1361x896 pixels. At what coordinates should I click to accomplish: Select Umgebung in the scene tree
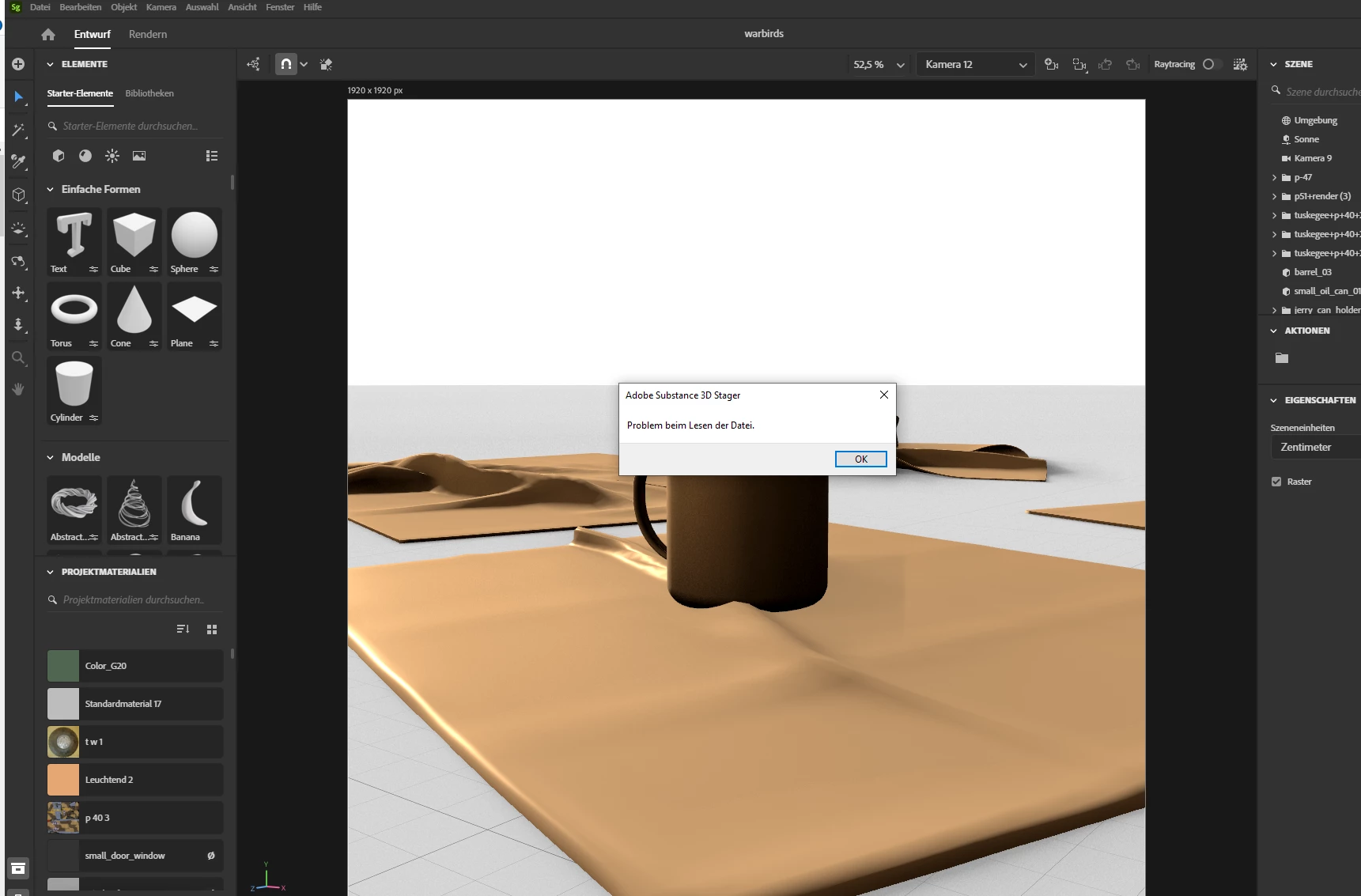1315,120
